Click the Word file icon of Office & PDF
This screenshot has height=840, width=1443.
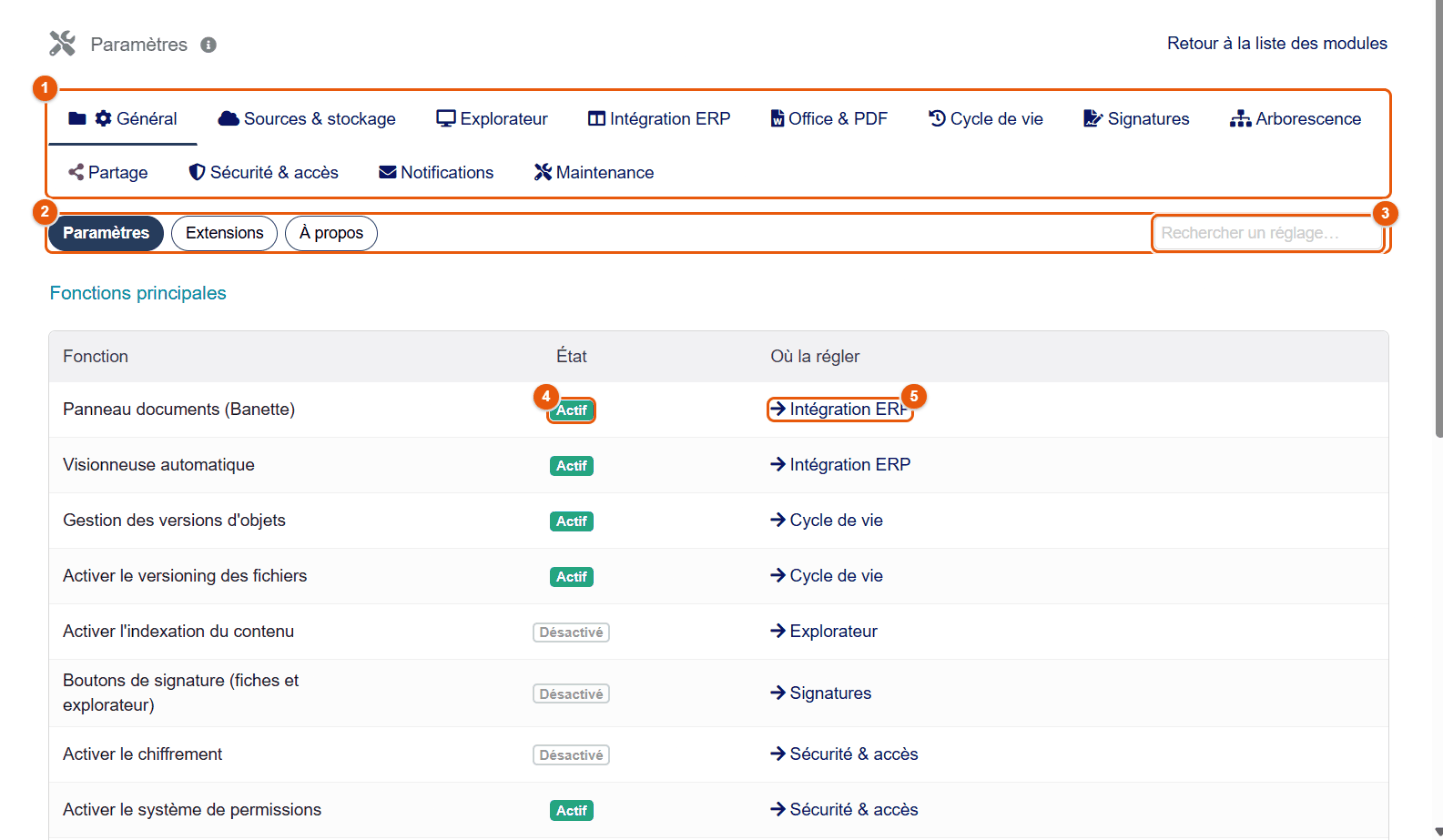coord(778,119)
